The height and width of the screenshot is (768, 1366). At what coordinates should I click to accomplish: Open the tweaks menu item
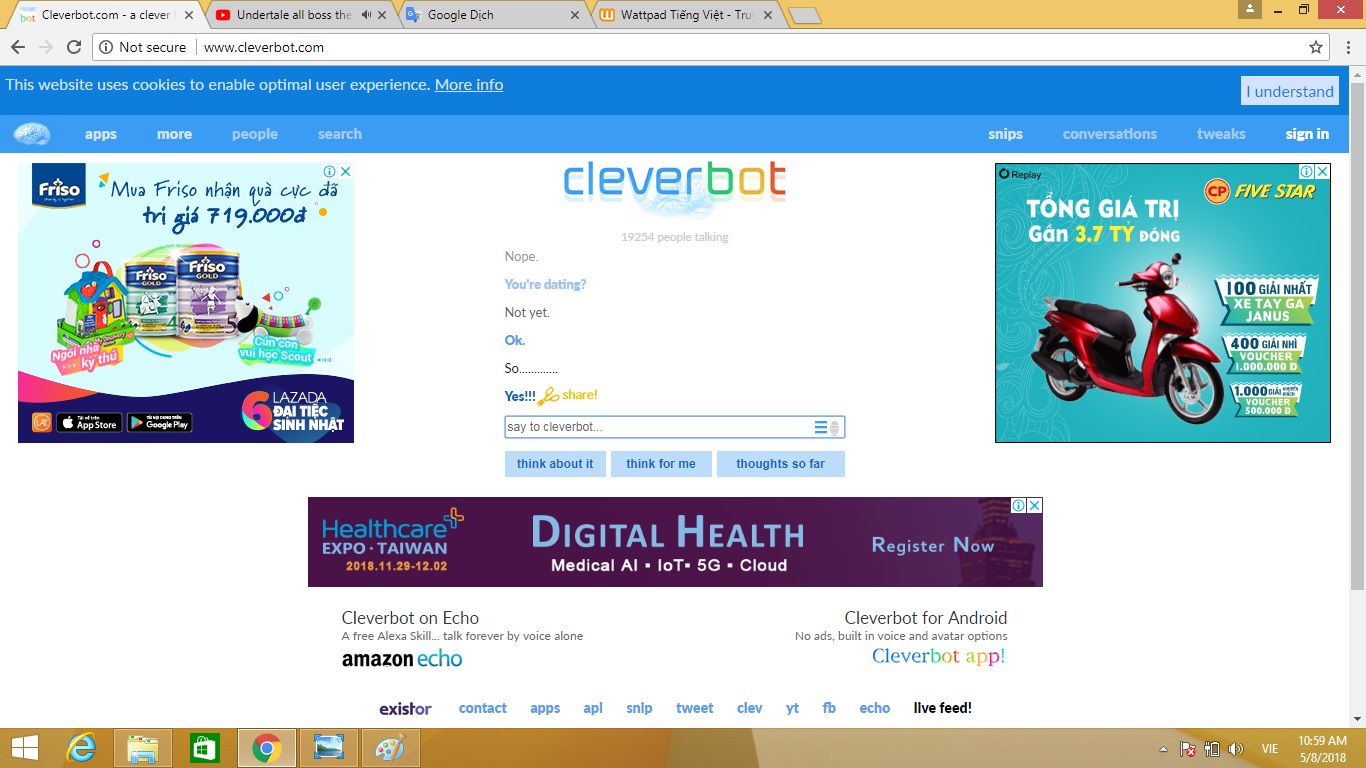[x=1221, y=134]
